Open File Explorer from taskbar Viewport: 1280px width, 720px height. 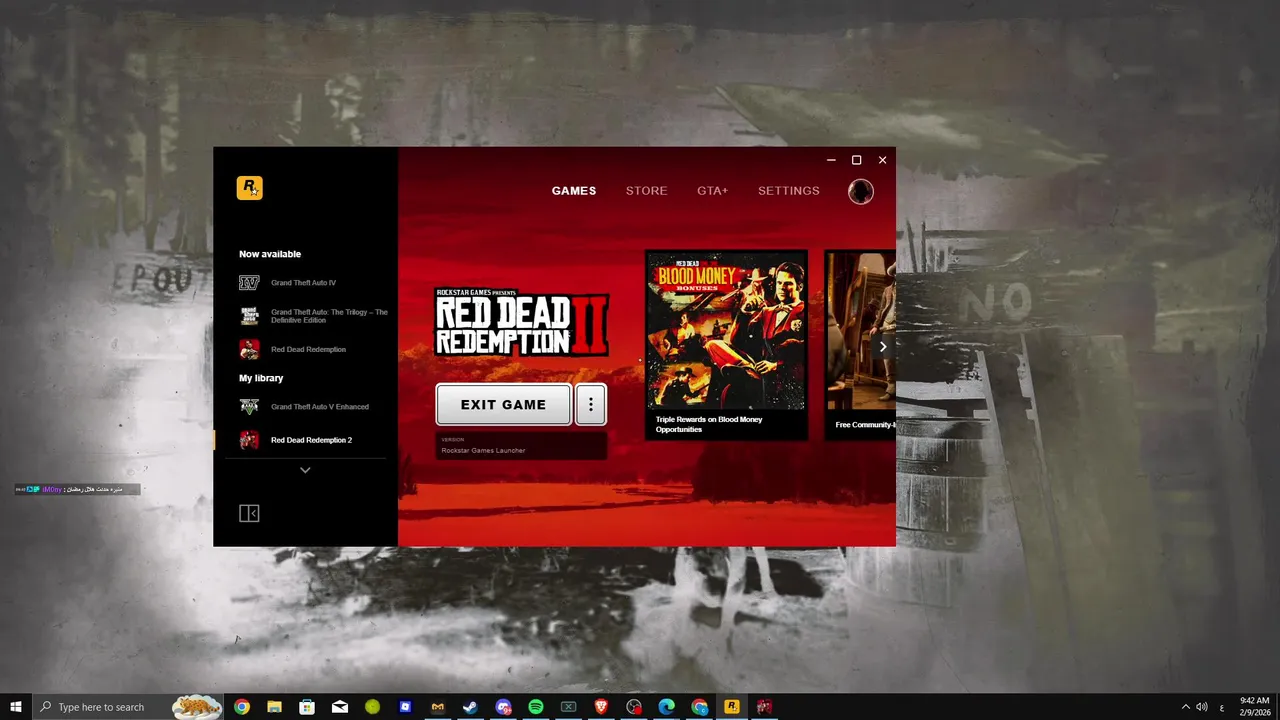pyautogui.click(x=274, y=707)
